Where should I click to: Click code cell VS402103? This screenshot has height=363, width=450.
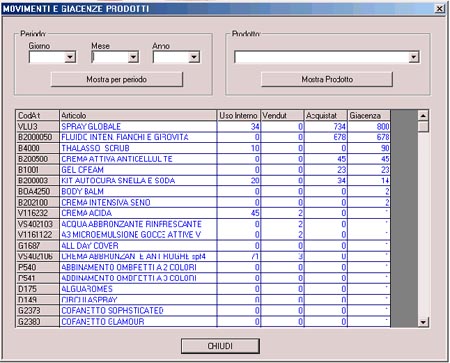point(38,224)
